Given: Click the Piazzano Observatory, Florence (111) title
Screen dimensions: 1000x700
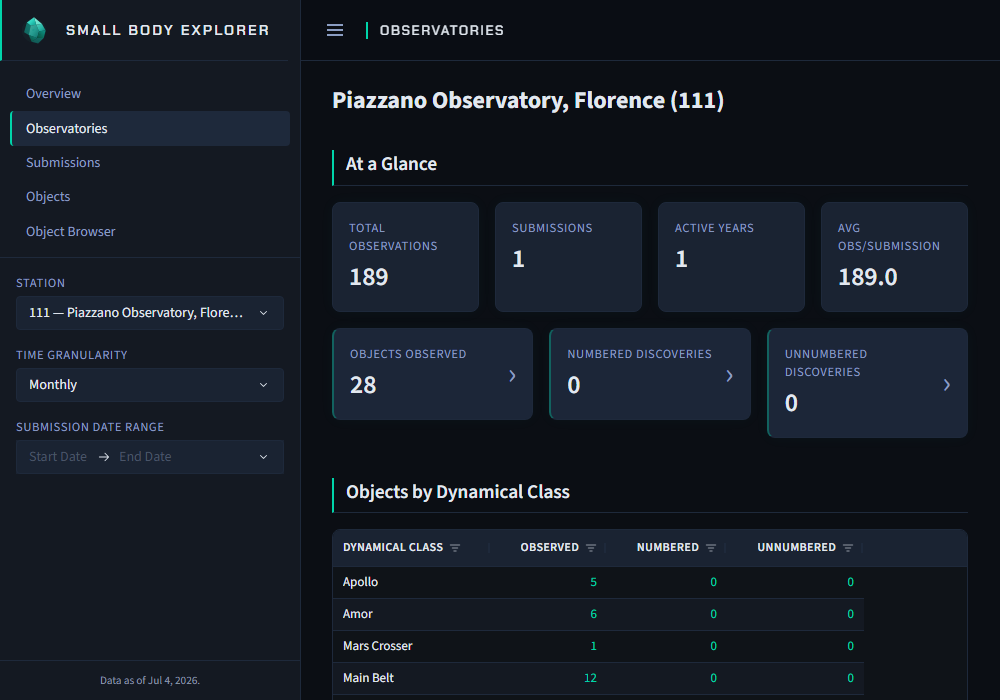Looking at the screenshot, I should click(528, 100).
